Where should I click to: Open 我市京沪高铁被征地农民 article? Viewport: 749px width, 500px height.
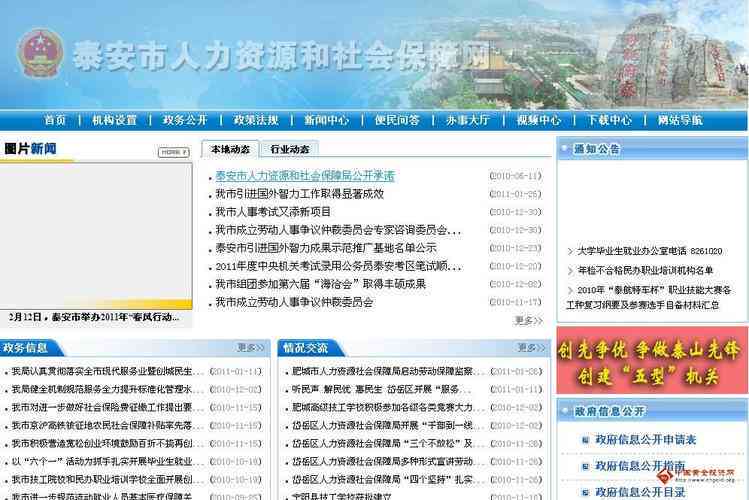pyautogui.click(x=107, y=426)
